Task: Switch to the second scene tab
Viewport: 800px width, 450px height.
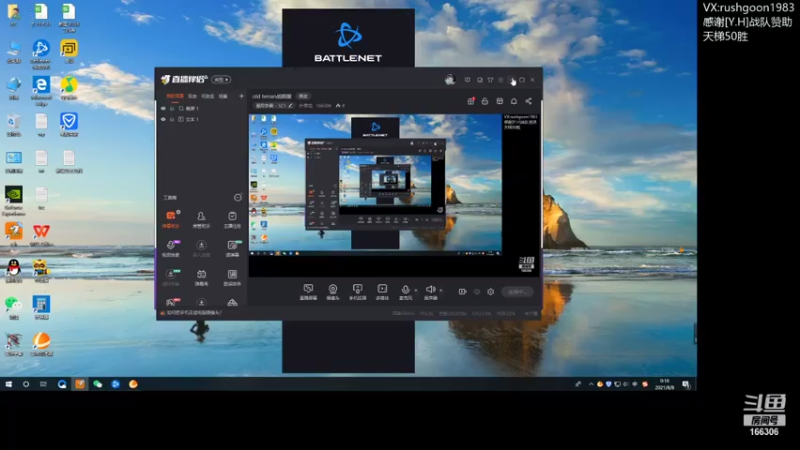Action: tap(192, 96)
